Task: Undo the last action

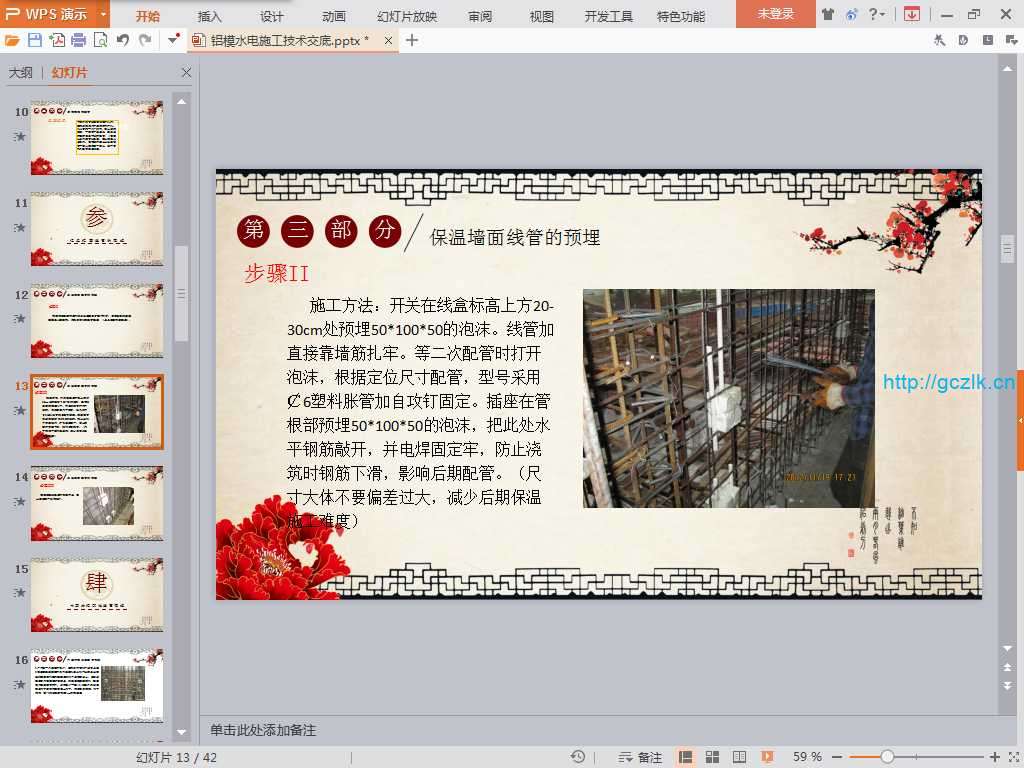Action: [122, 40]
